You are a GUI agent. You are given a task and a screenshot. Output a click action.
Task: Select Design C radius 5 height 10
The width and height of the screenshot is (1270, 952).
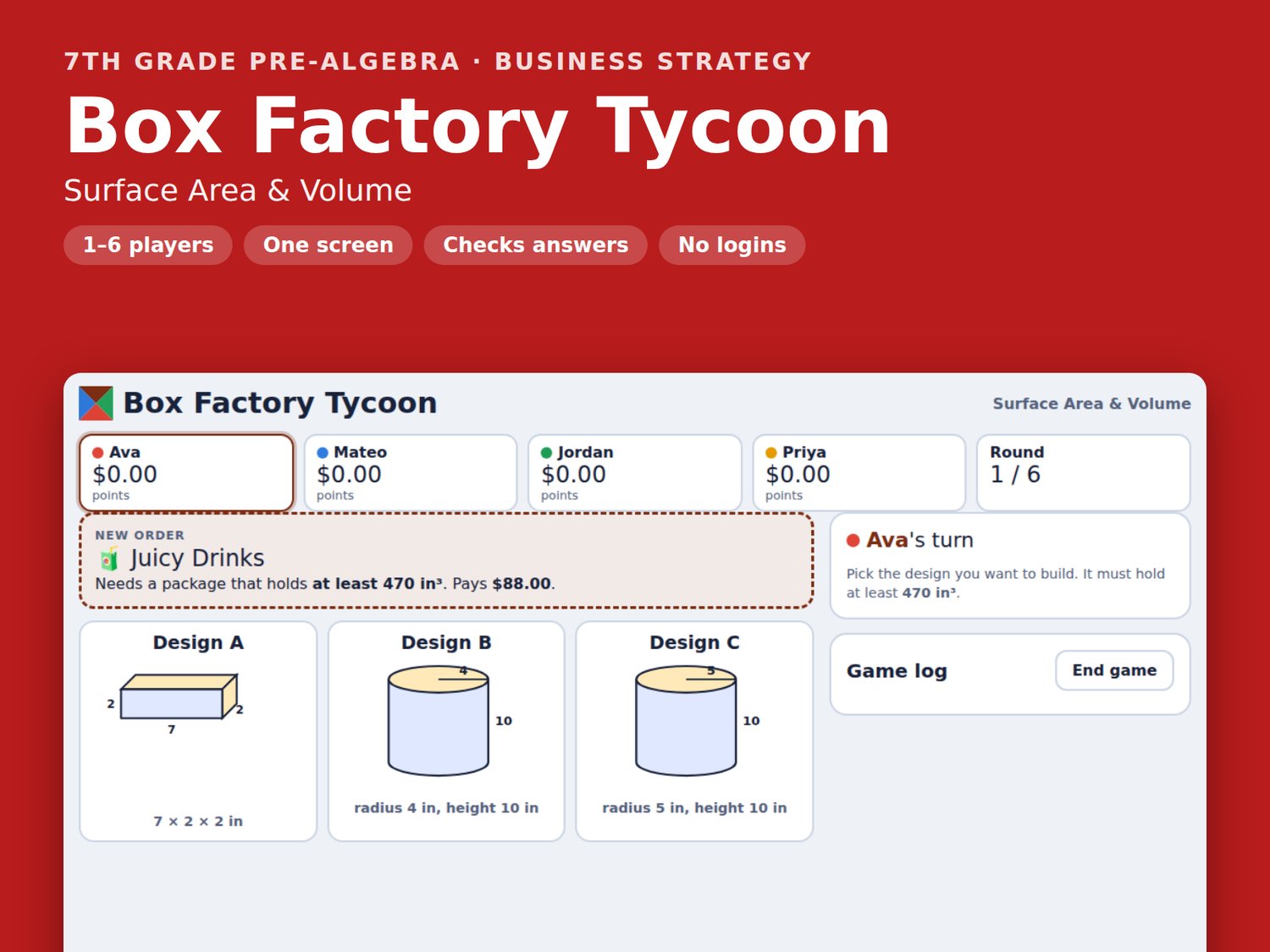(694, 731)
